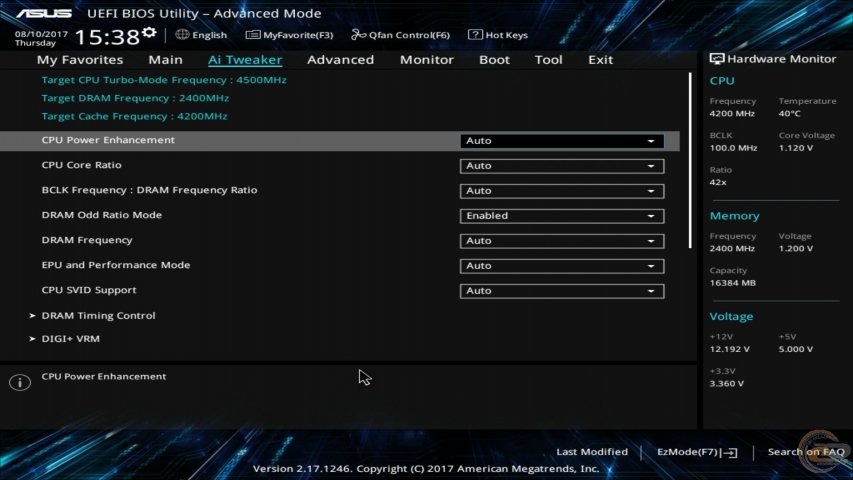The height and width of the screenshot is (480, 853).
Task: Click the Version 2.17.1246 copyright text
Action: [x=426, y=469]
